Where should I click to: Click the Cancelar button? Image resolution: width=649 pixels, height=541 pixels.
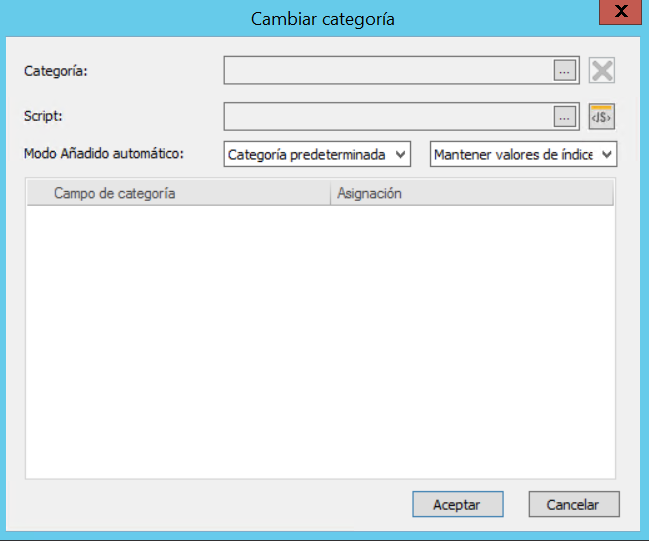tap(574, 504)
